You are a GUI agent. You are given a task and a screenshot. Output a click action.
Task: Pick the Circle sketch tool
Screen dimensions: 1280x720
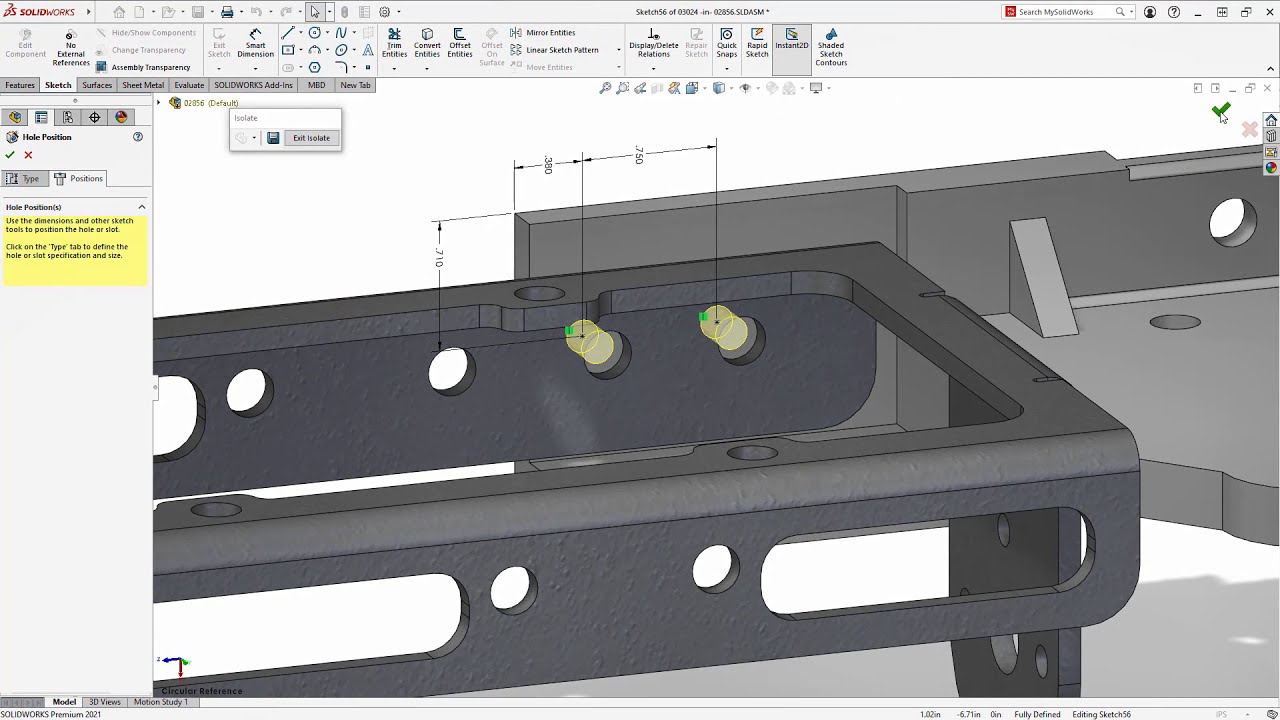pos(314,33)
